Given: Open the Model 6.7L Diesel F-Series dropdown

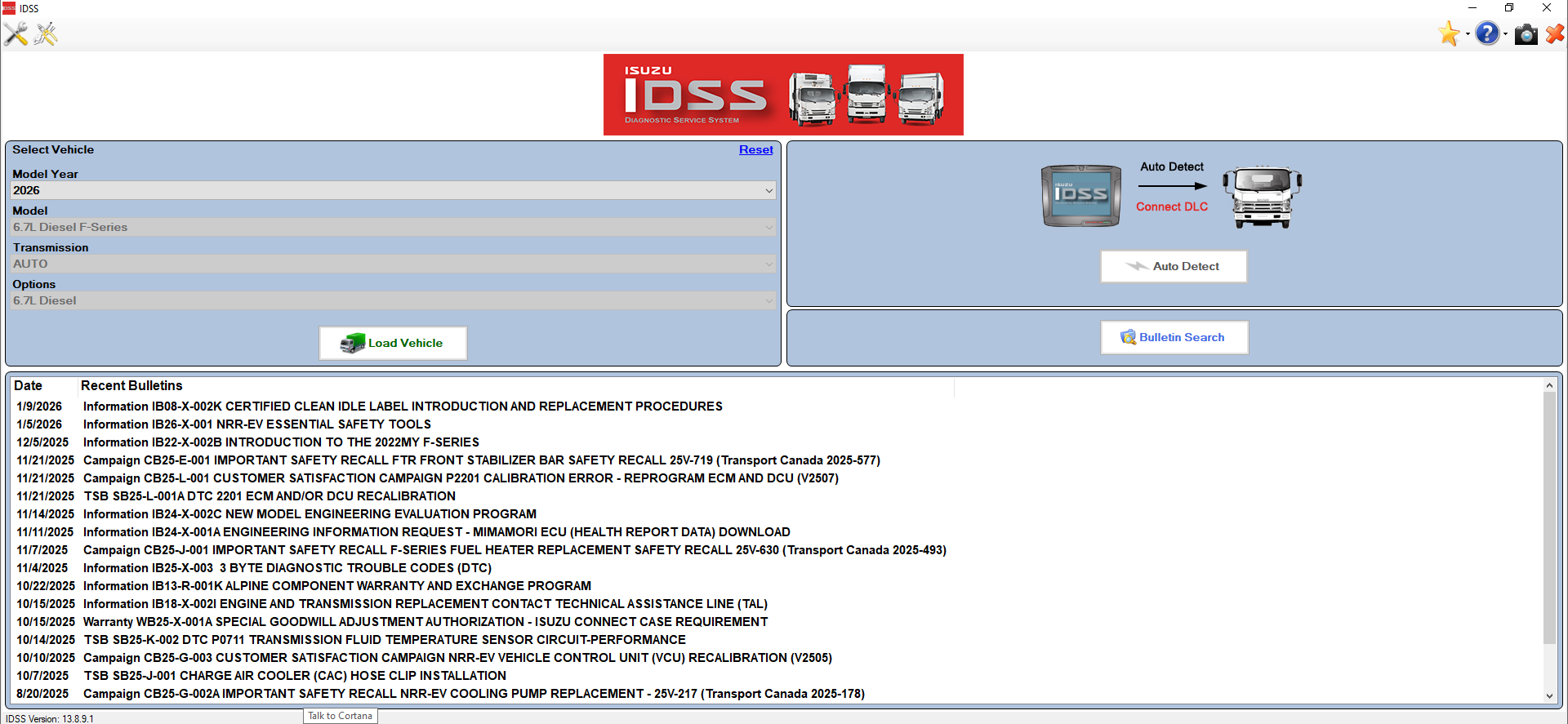Looking at the screenshot, I should [393, 227].
